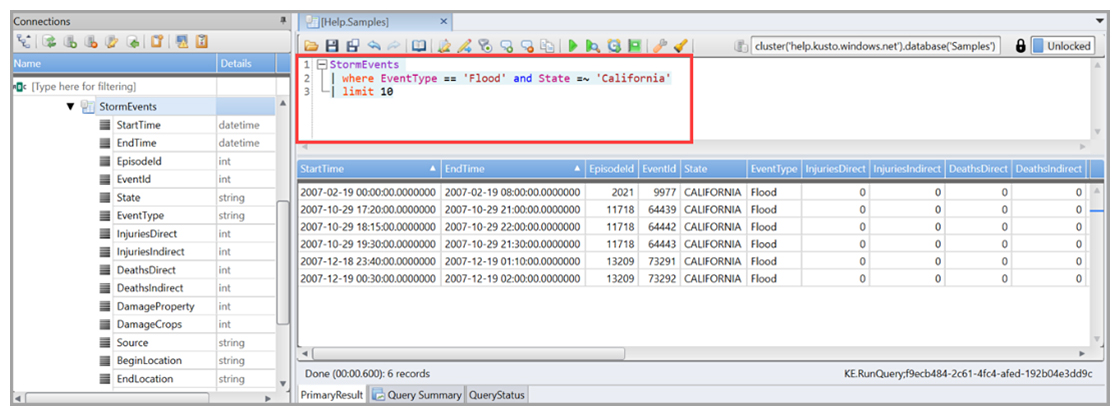Run the query with green play icon
This screenshot has width=1120, height=416.
point(573,46)
